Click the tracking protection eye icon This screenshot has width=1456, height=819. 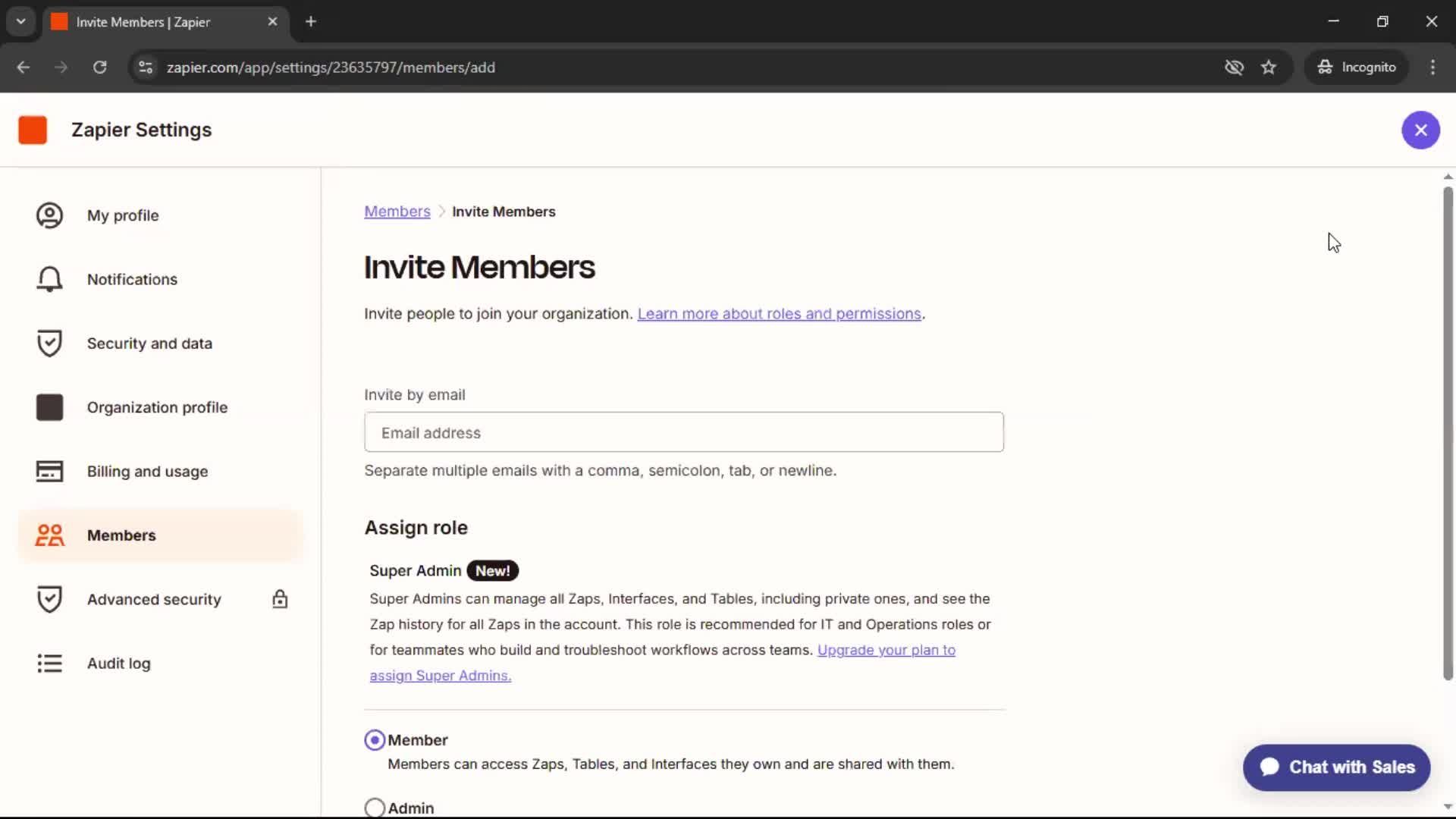(x=1234, y=67)
